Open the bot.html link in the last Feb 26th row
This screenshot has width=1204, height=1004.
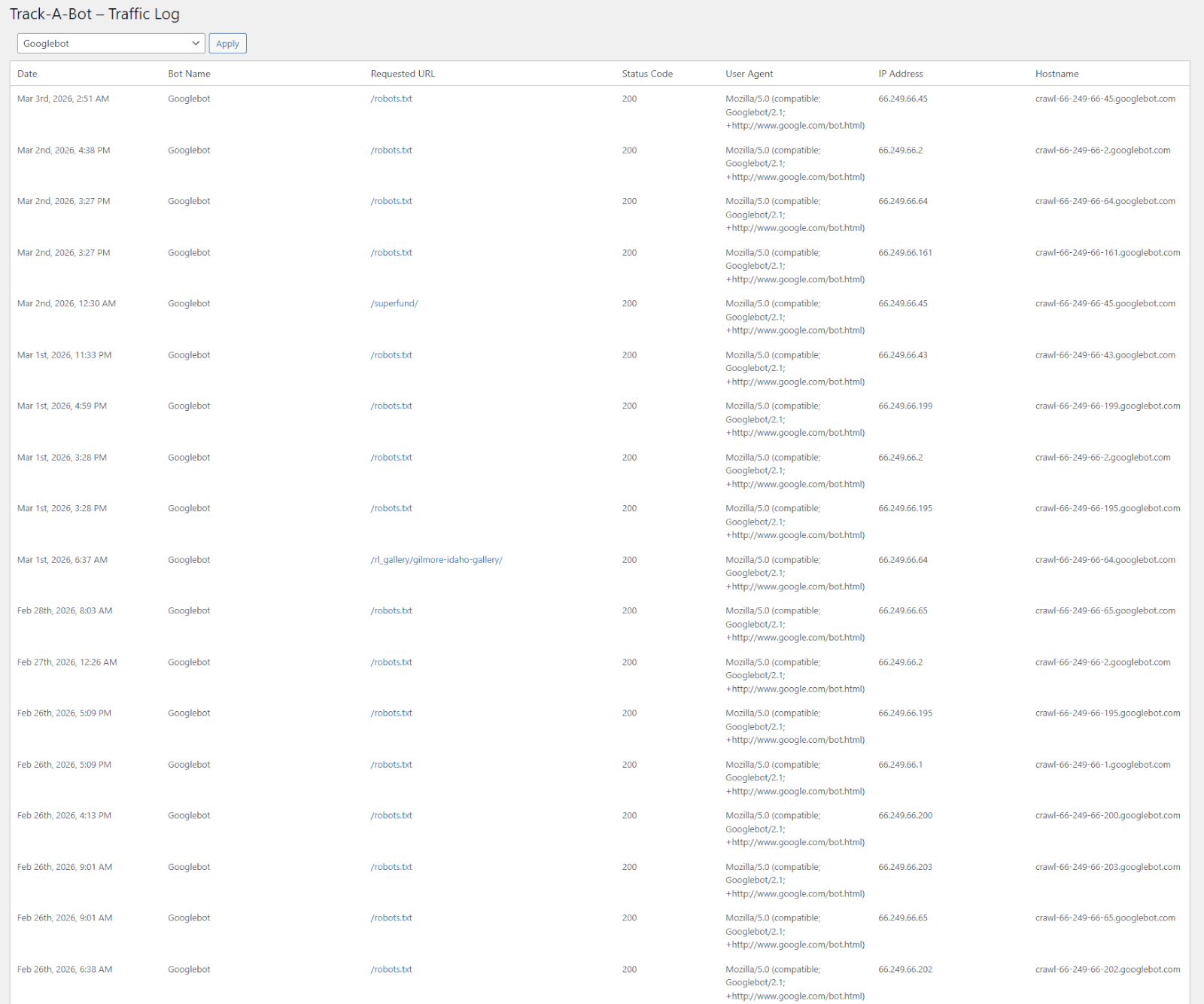pyautogui.click(x=795, y=996)
